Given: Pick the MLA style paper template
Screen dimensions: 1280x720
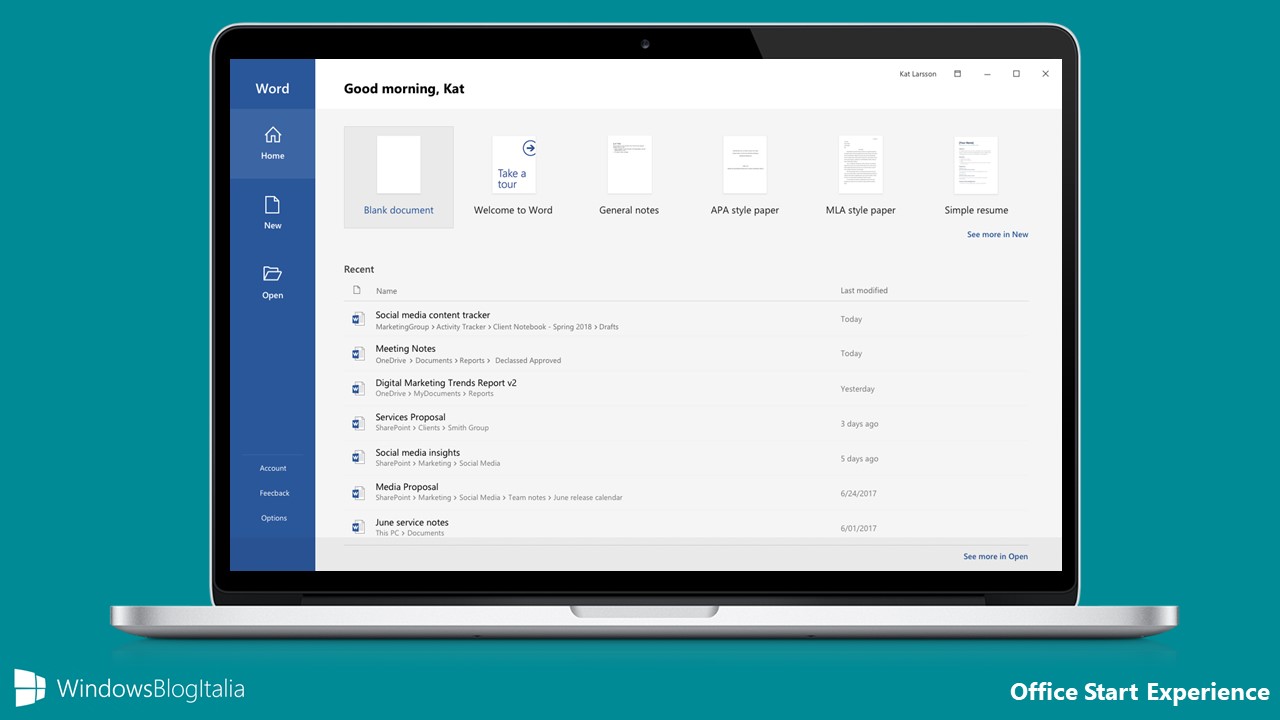Looking at the screenshot, I should point(860,177).
